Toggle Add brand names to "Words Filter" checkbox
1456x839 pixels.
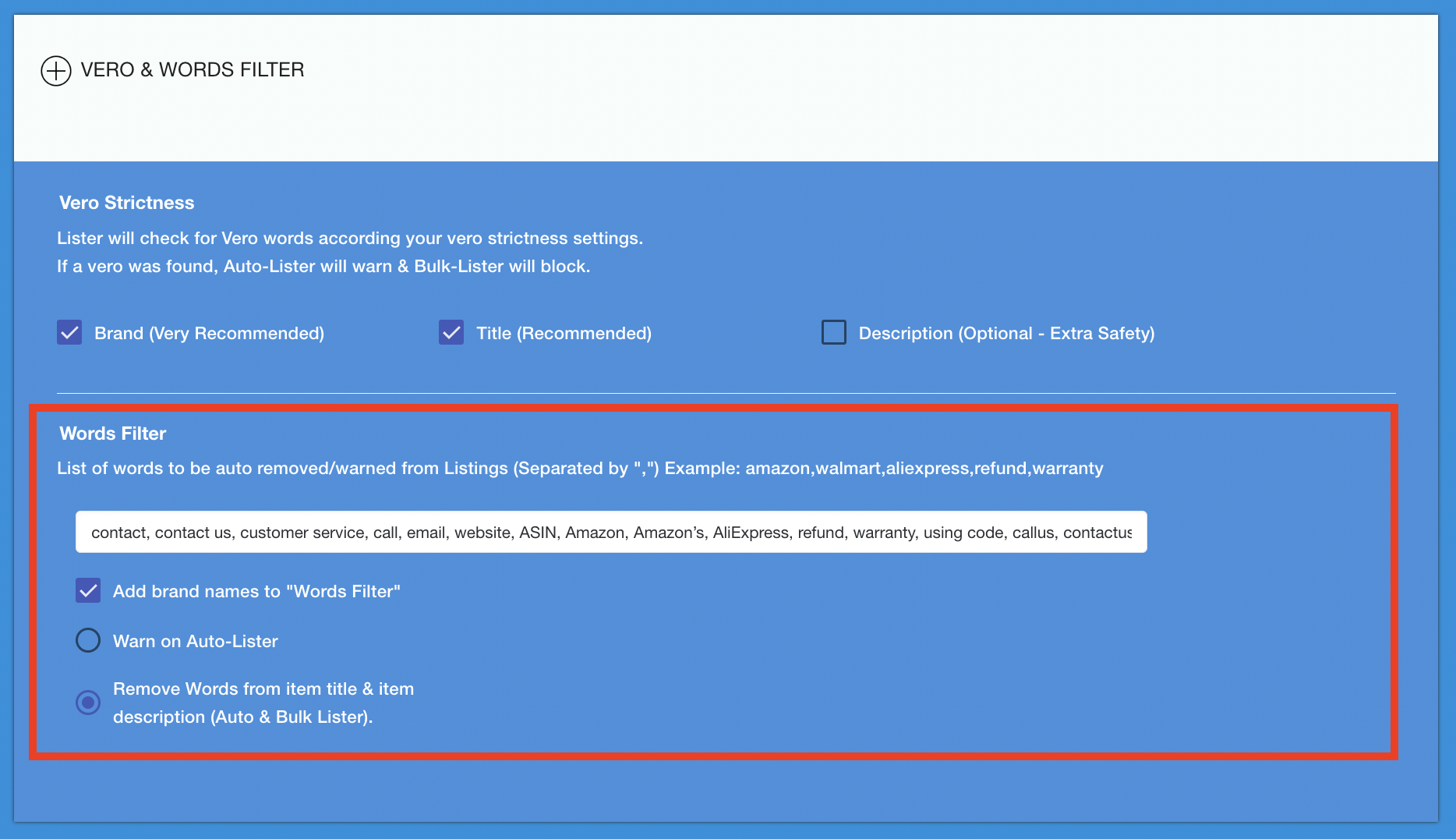pos(88,590)
